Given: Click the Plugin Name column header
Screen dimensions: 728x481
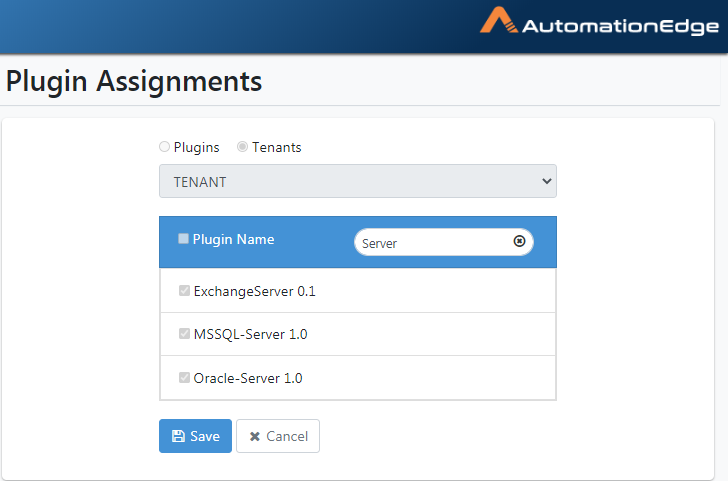Looking at the screenshot, I should (x=234, y=239).
